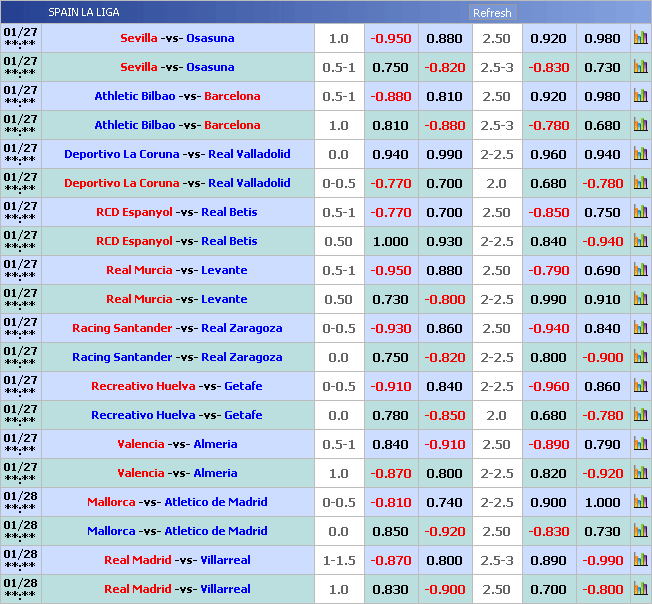The height and width of the screenshot is (604, 652).
Task: Open chart icon for Deportivo-Valladolid 0.0 handicap row
Action: [640, 154]
